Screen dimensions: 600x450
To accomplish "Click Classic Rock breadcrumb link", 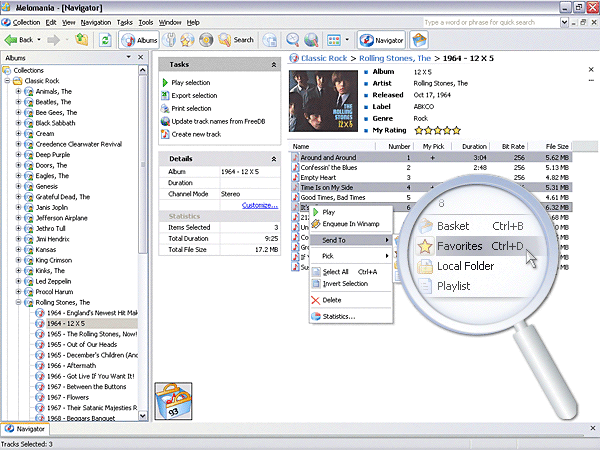I will (324, 58).
